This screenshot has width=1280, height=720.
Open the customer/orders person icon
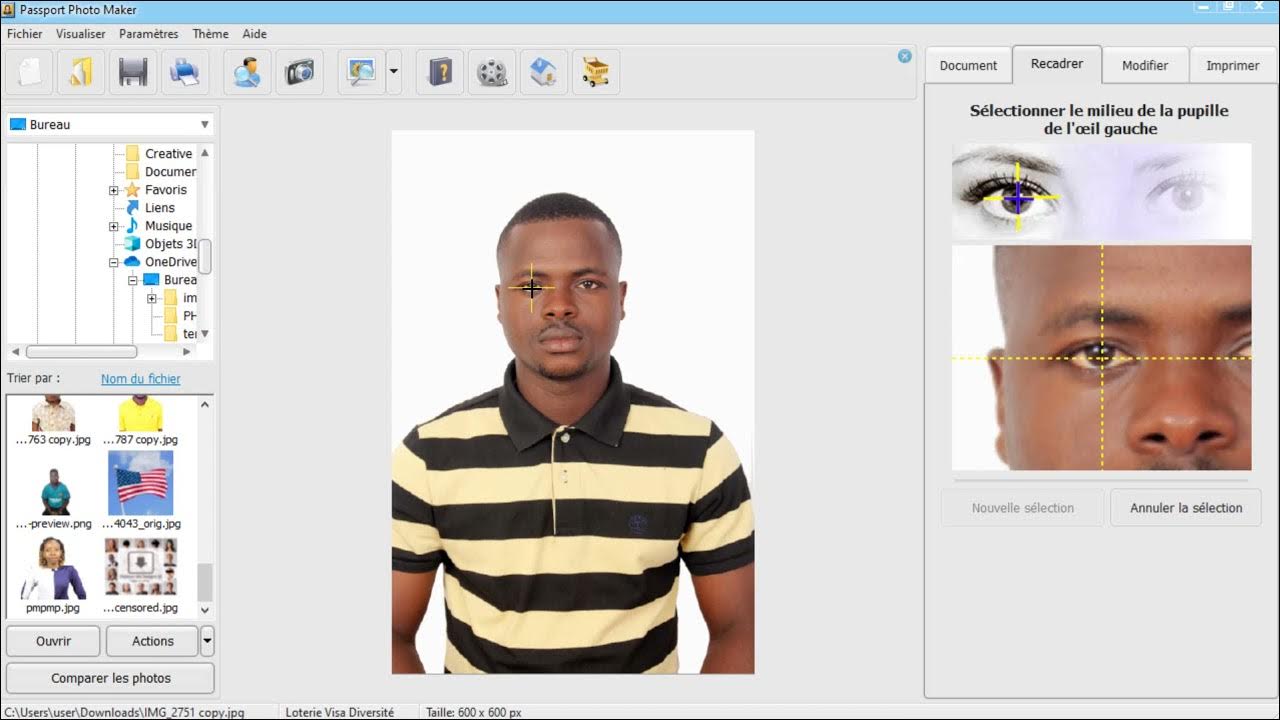pyautogui.click(x=247, y=72)
